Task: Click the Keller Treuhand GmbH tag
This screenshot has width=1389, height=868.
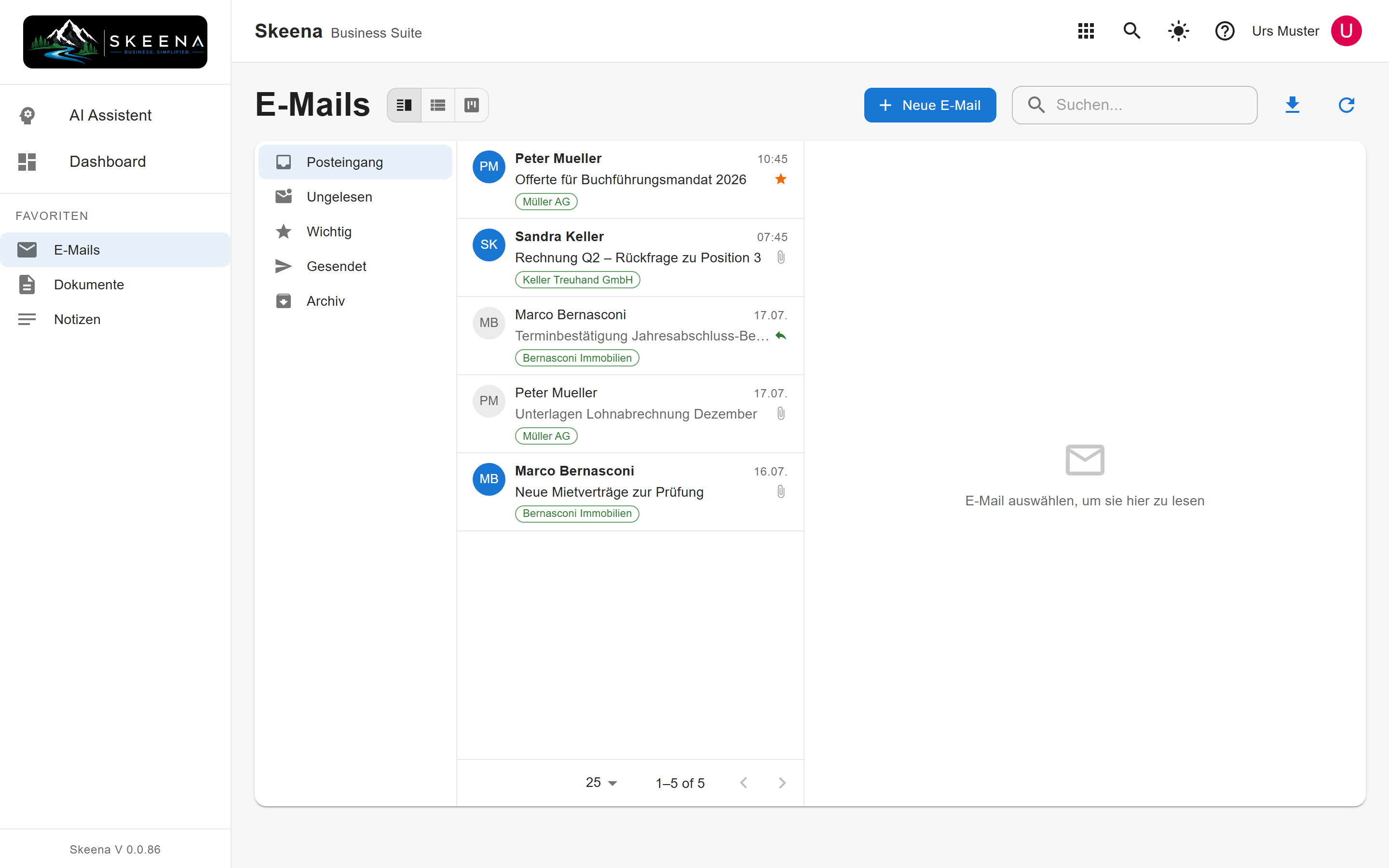Action: coord(577,280)
